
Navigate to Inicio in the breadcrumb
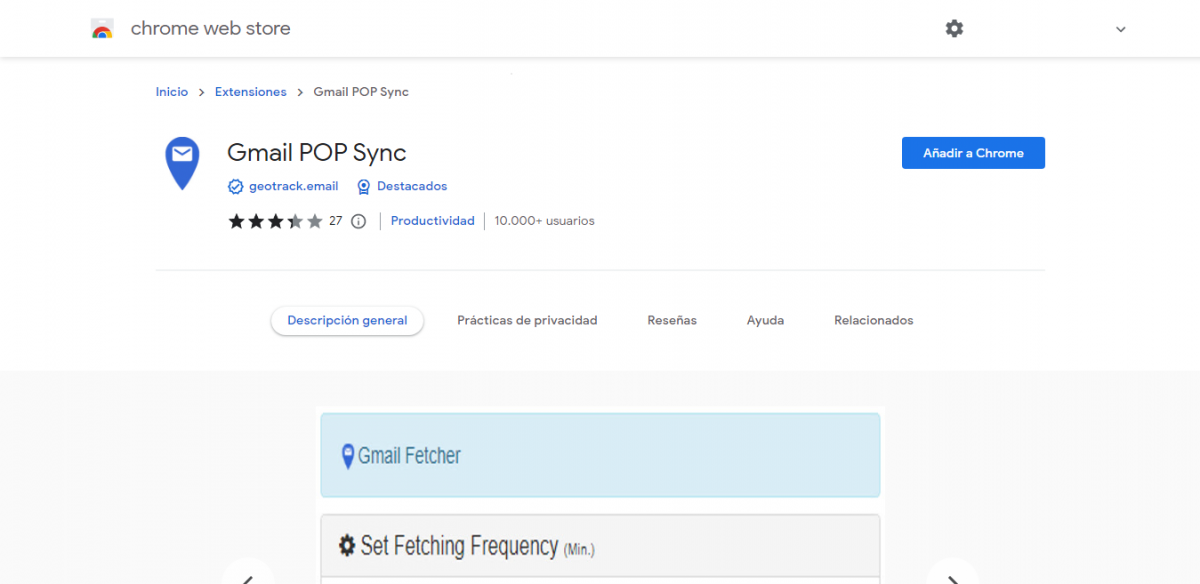pos(171,92)
